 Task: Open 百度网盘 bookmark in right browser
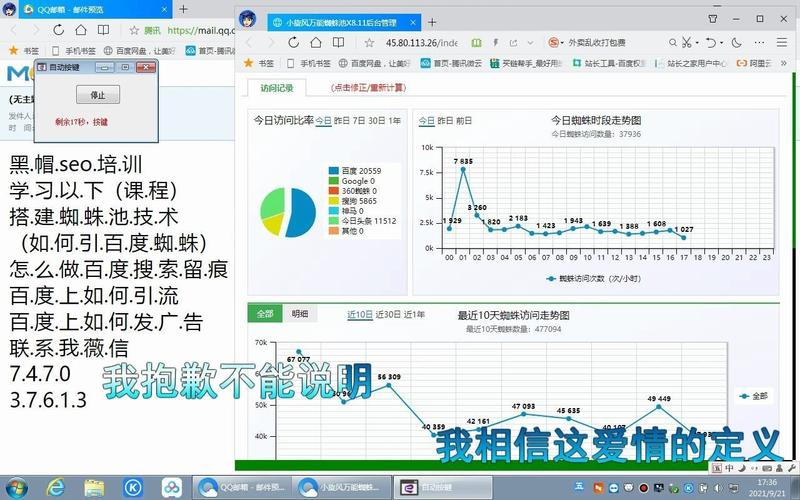point(374,63)
